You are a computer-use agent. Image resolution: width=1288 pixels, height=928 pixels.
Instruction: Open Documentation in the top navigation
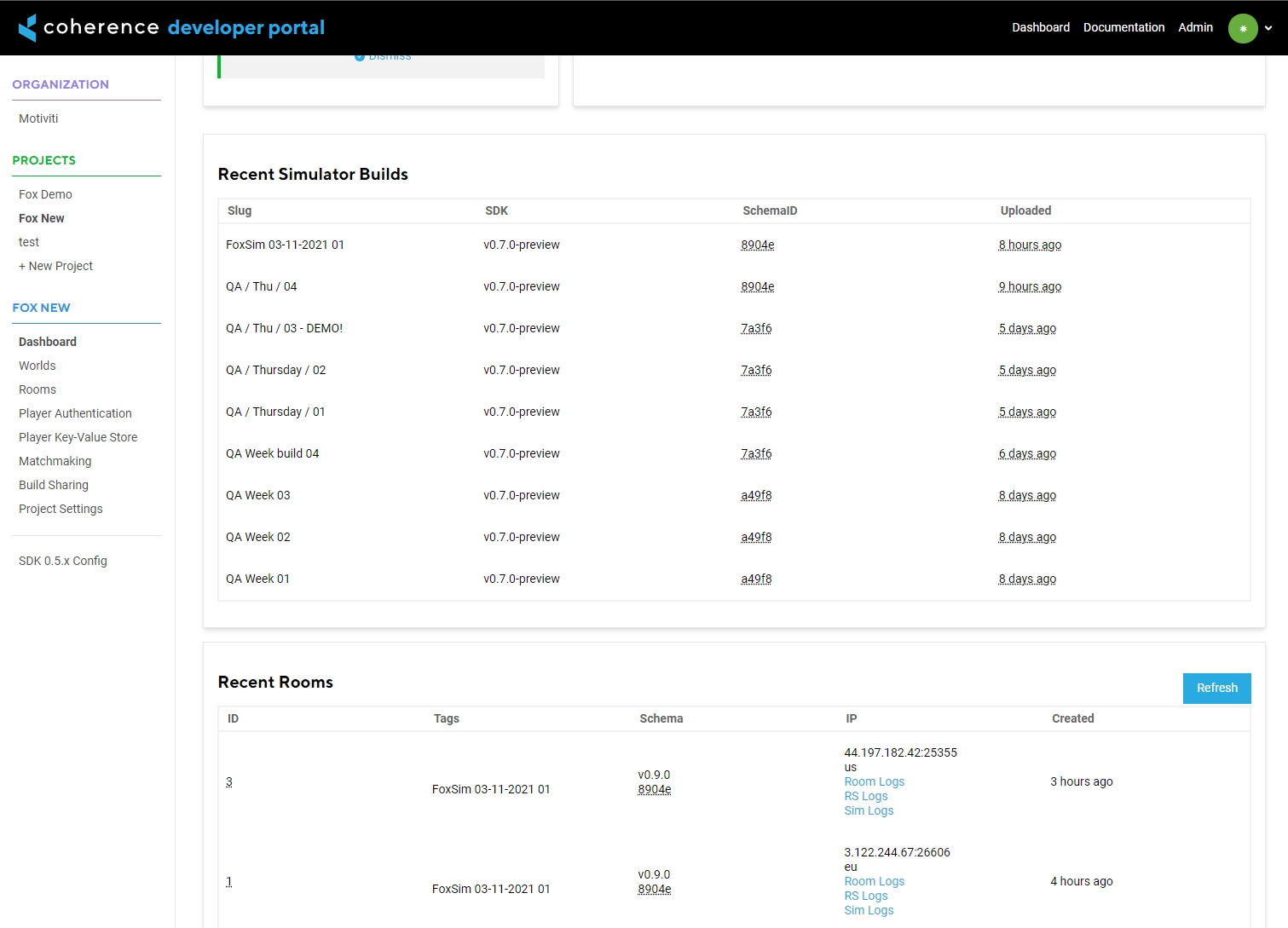[1123, 27]
